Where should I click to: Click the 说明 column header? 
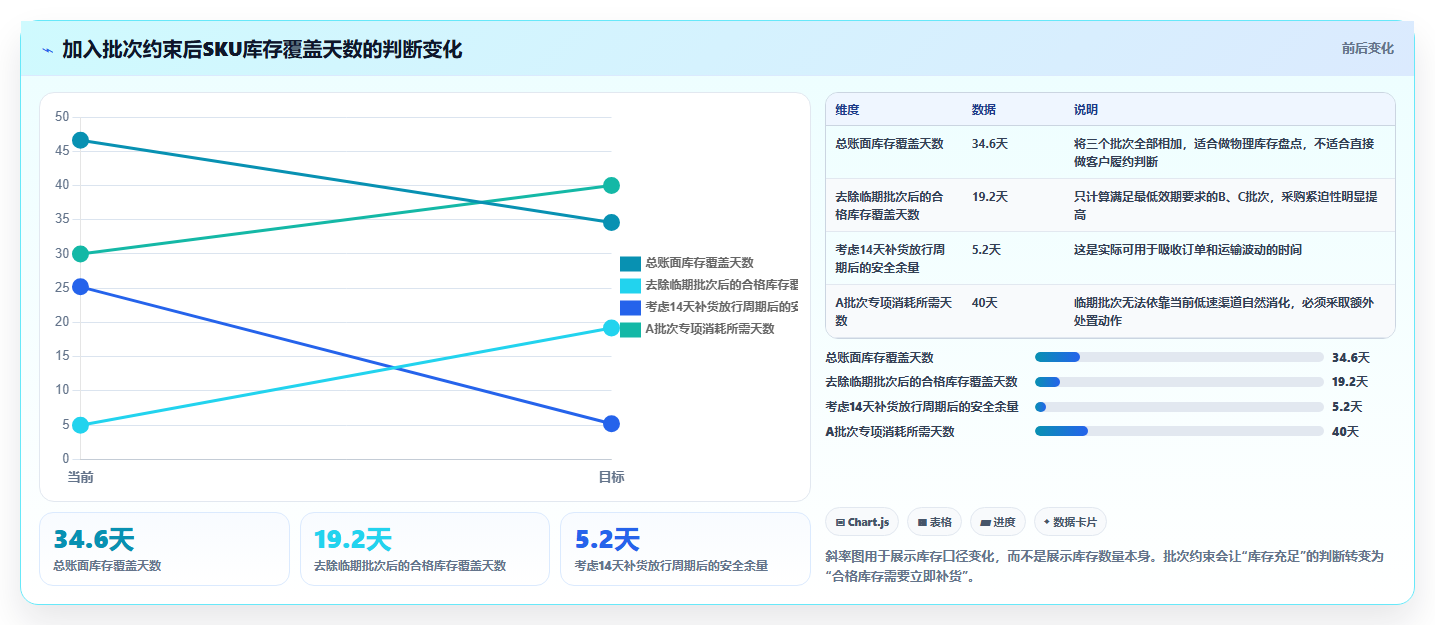1086,110
